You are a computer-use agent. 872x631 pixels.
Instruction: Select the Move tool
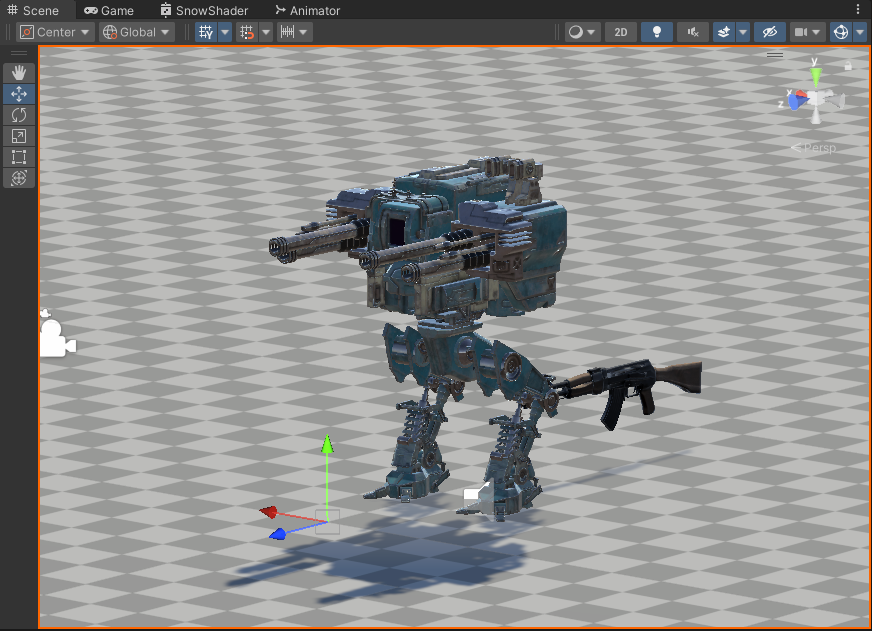(19, 94)
